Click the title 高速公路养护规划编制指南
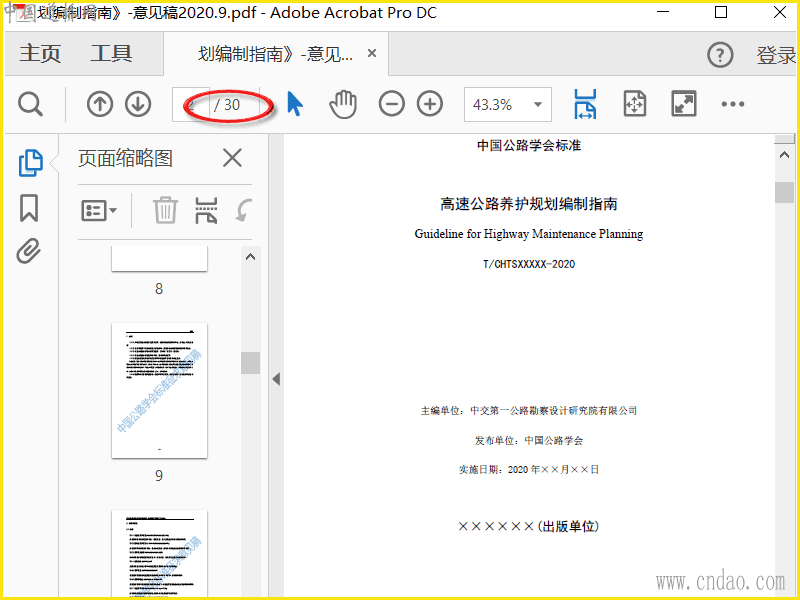The width and height of the screenshot is (800, 600). point(529,204)
